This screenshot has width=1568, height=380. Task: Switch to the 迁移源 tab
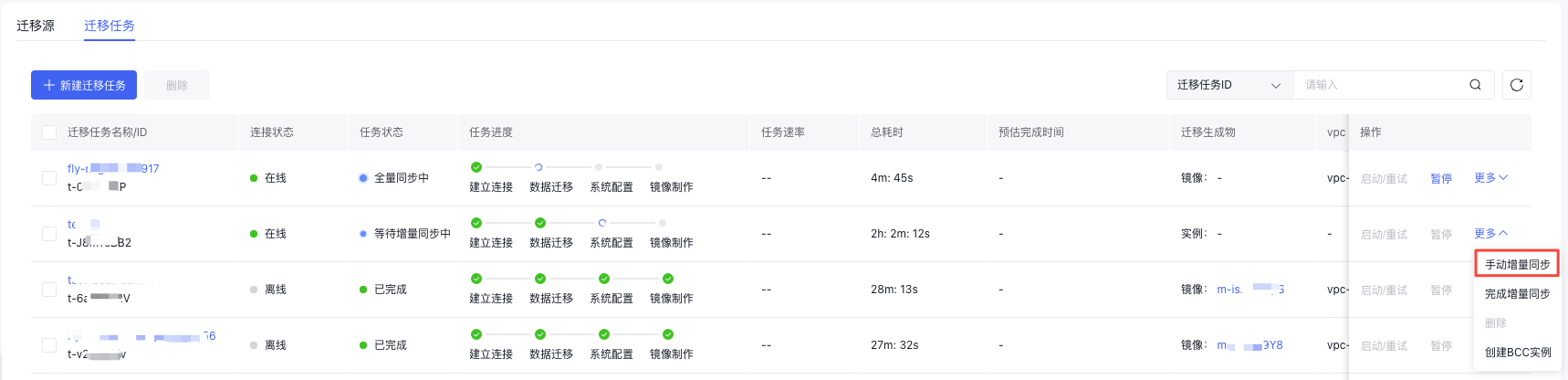point(36,26)
